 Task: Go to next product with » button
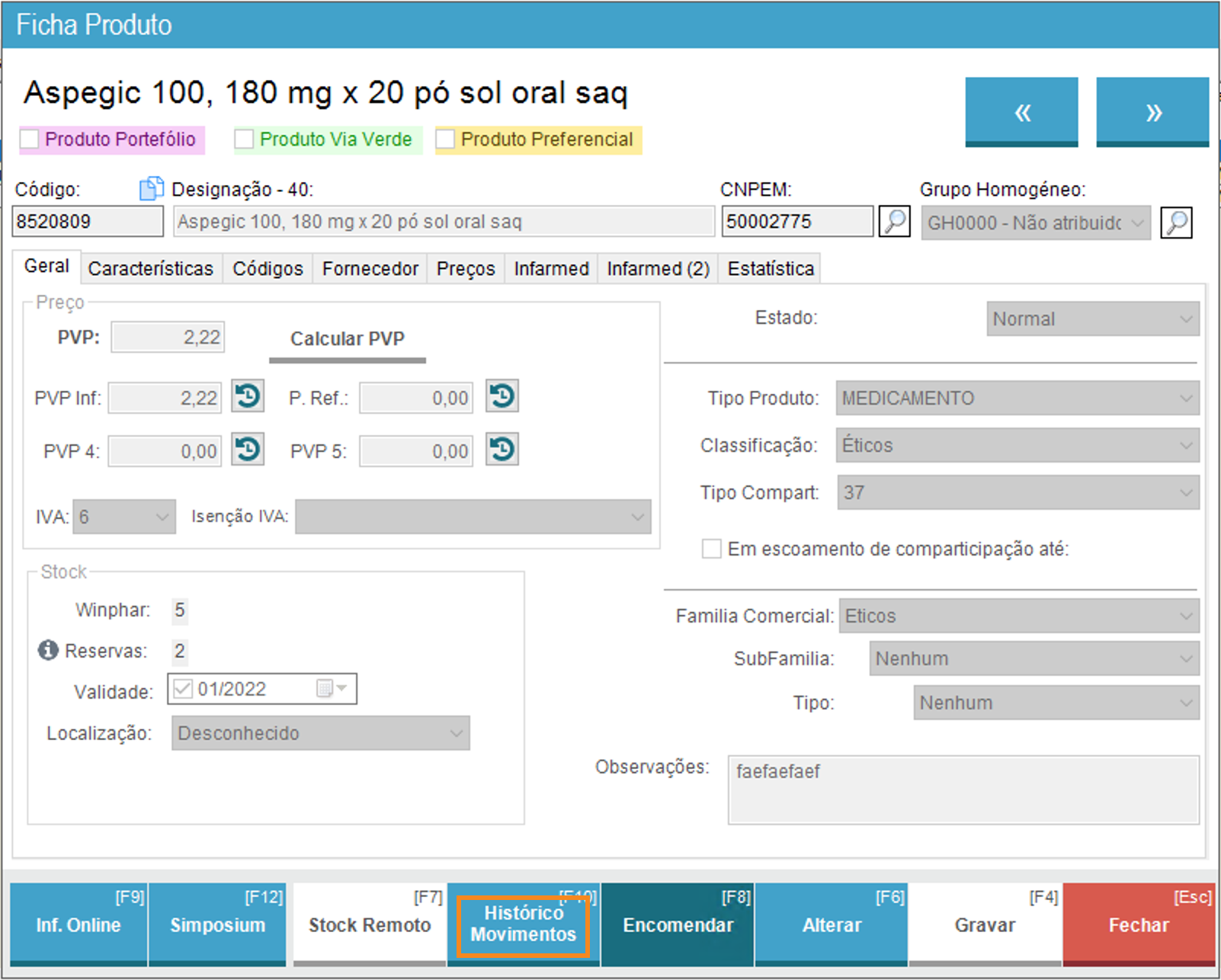(x=1152, y=112)
